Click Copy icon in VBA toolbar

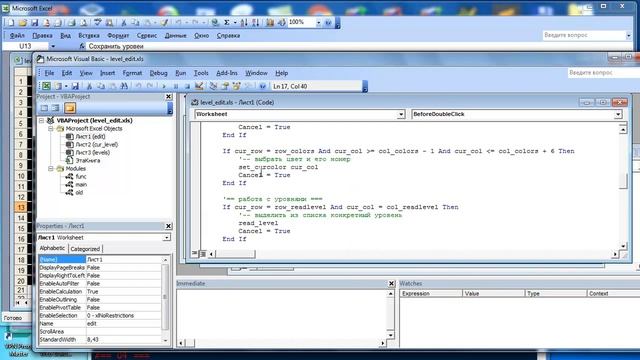point(101,86)
